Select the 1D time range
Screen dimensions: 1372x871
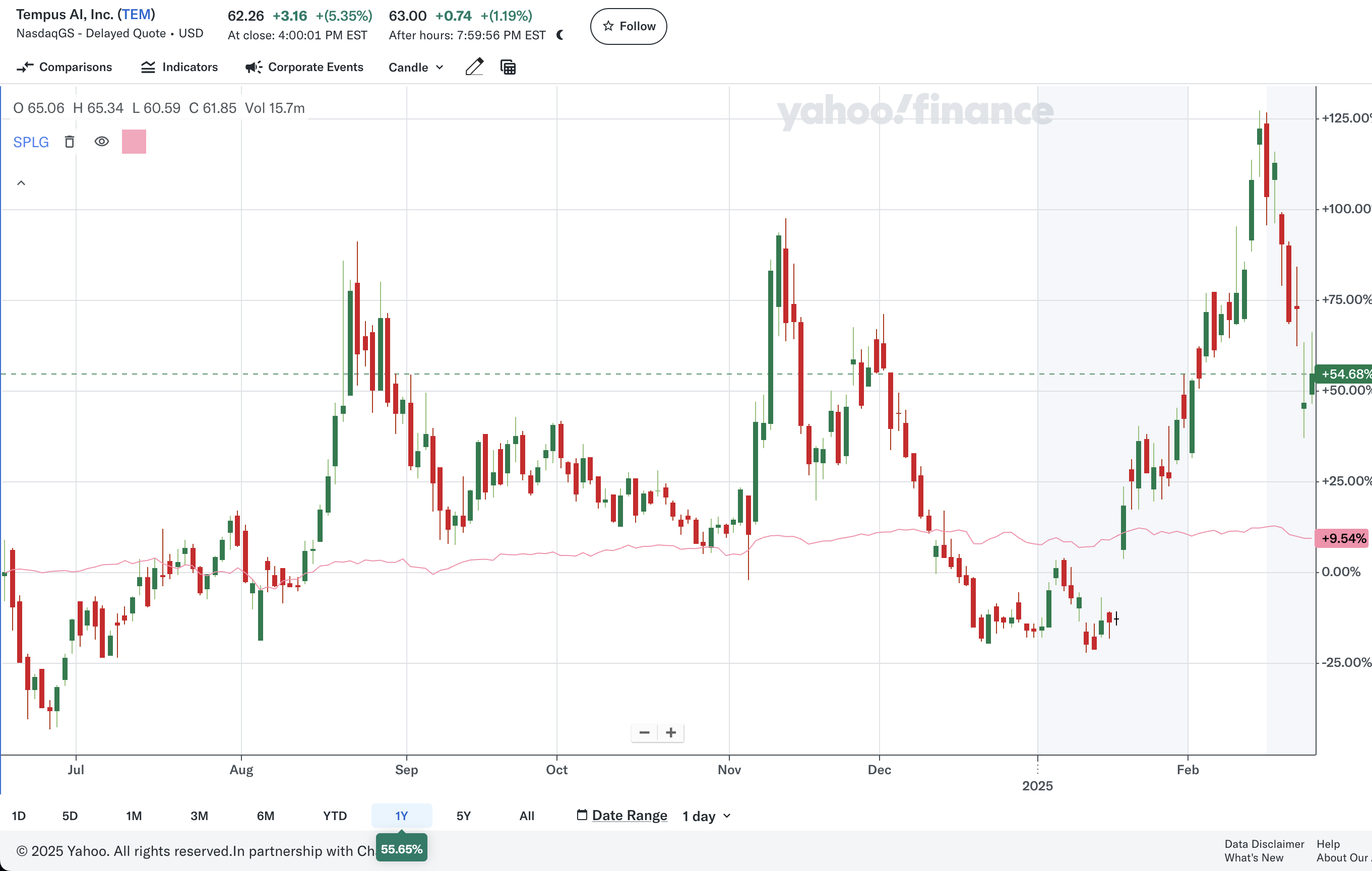19,816
